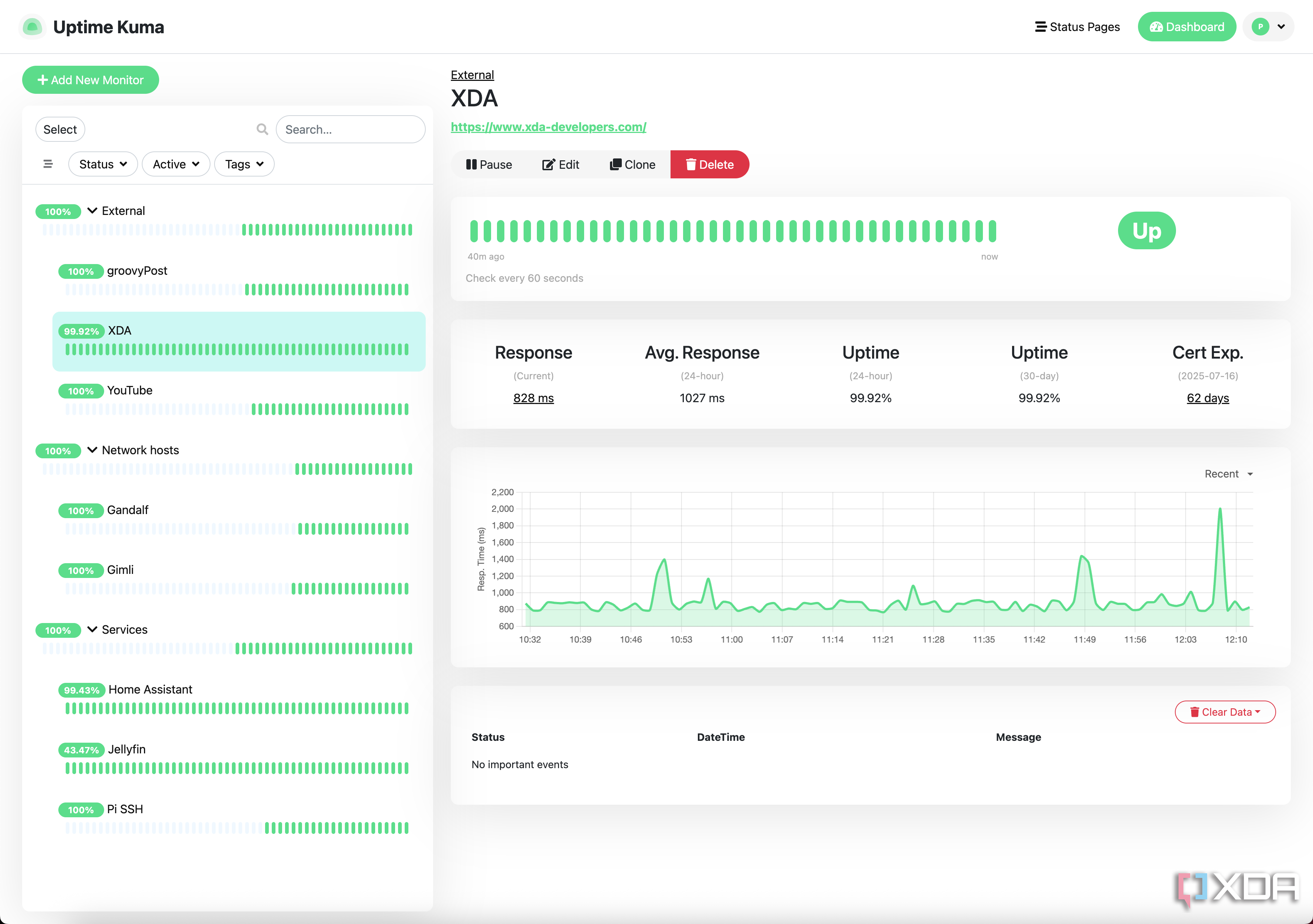This screenshot has height=924, width=1313.
Task: Select the XDA monitor in list
Action: coord(239,341)
